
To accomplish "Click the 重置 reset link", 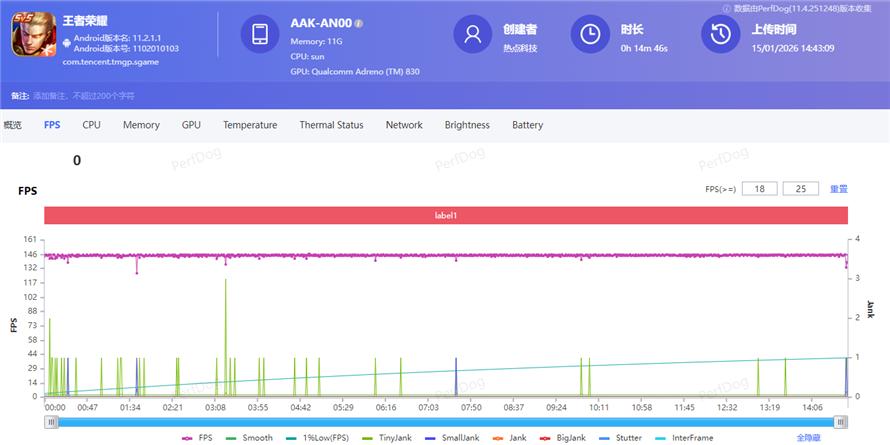I will coord(839,189).
